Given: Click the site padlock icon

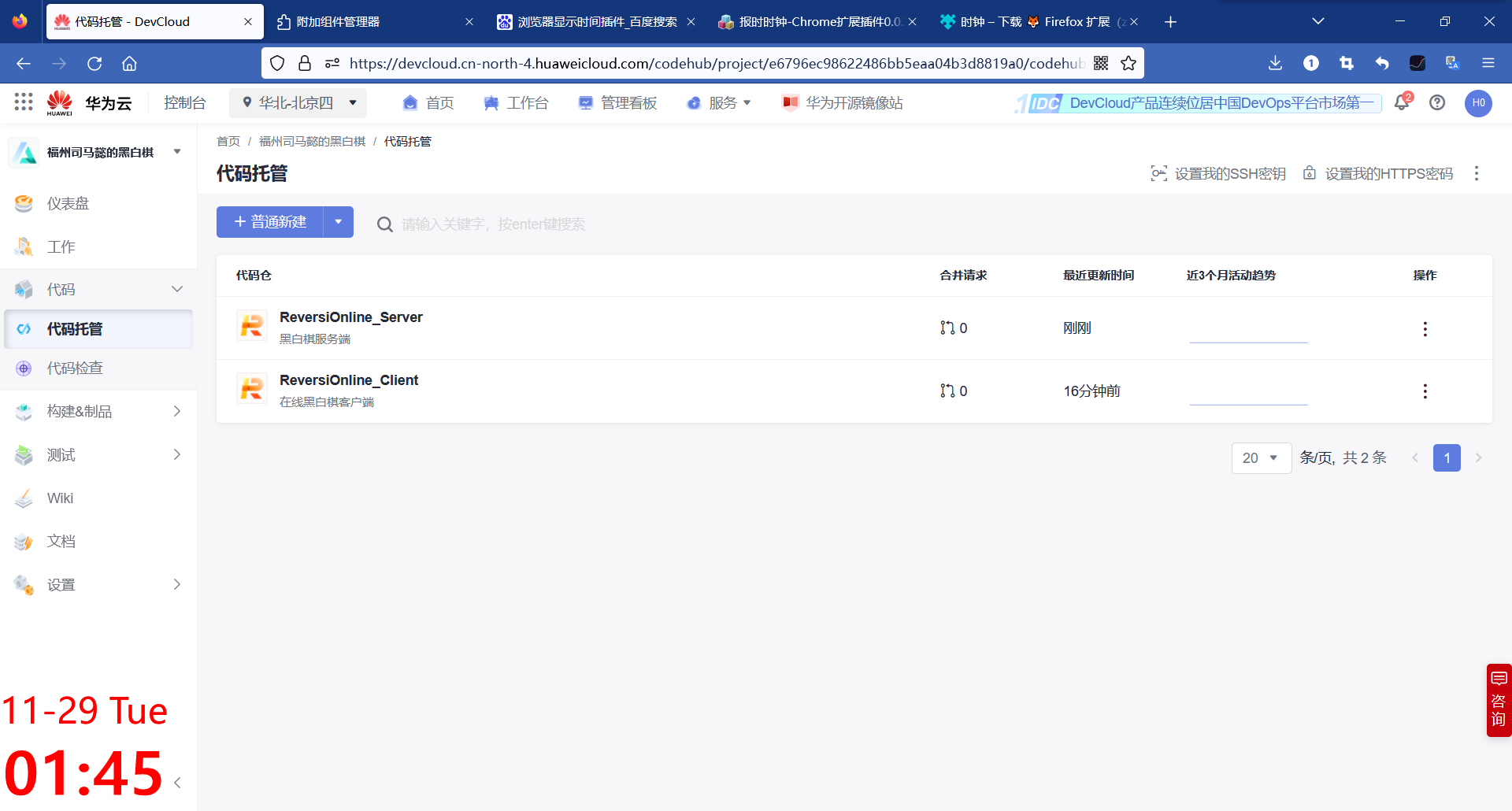Looking at the screenshot, I should (305, 63).
